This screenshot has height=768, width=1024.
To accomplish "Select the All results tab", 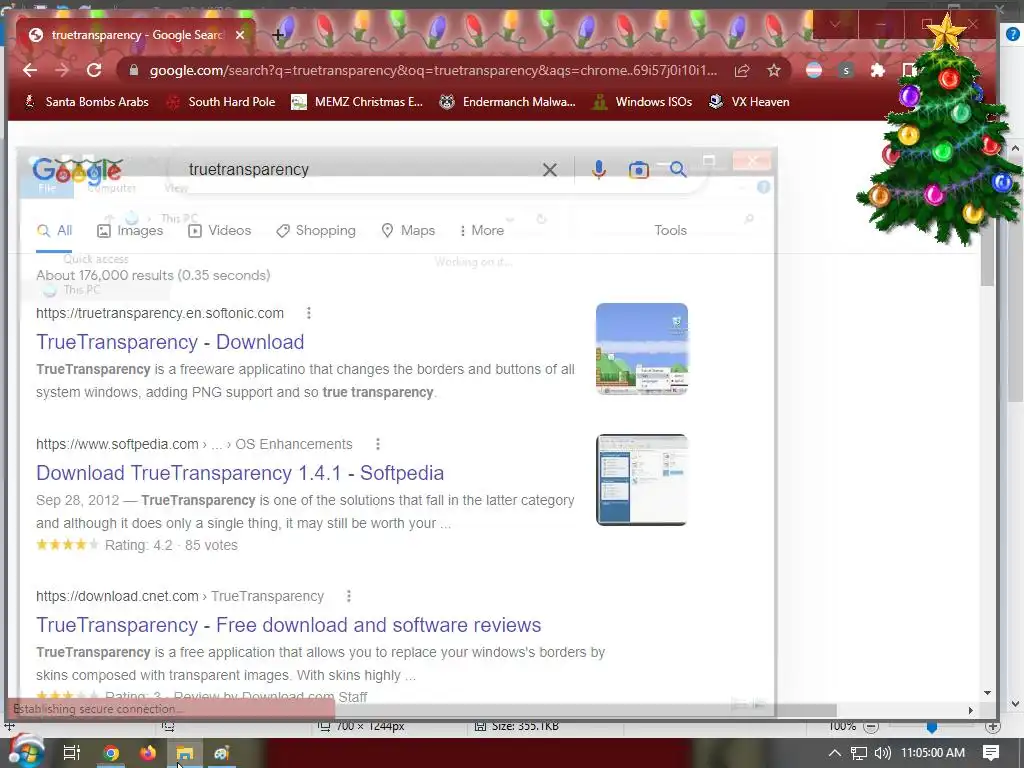I will pyautogui.click(x=54, y=231).
